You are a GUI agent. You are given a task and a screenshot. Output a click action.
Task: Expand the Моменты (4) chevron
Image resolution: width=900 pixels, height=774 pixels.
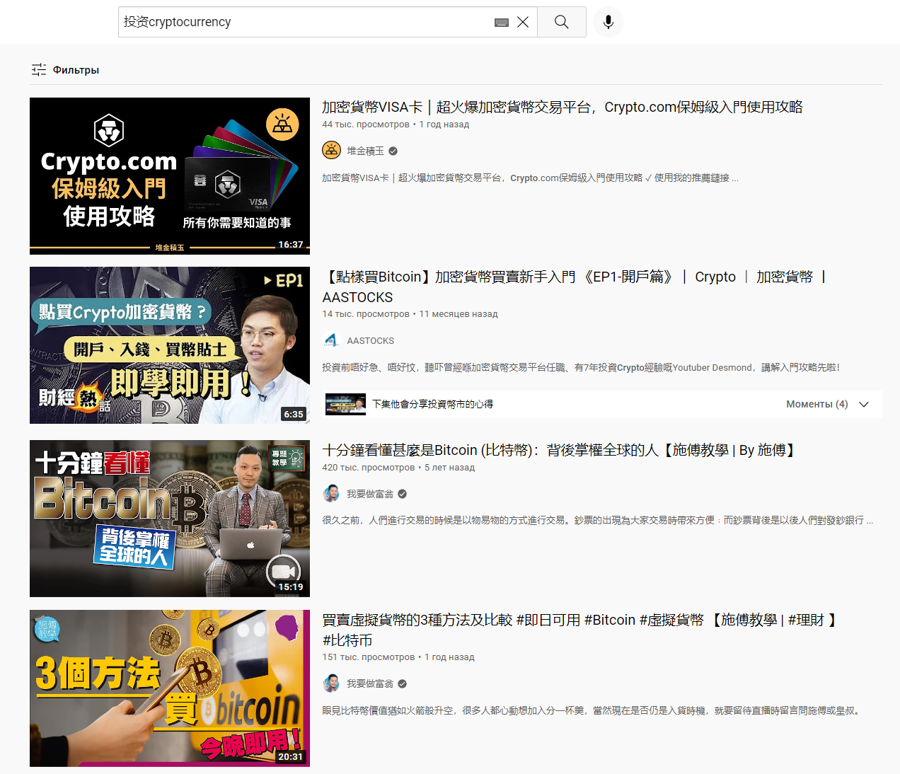coord(864,404)
